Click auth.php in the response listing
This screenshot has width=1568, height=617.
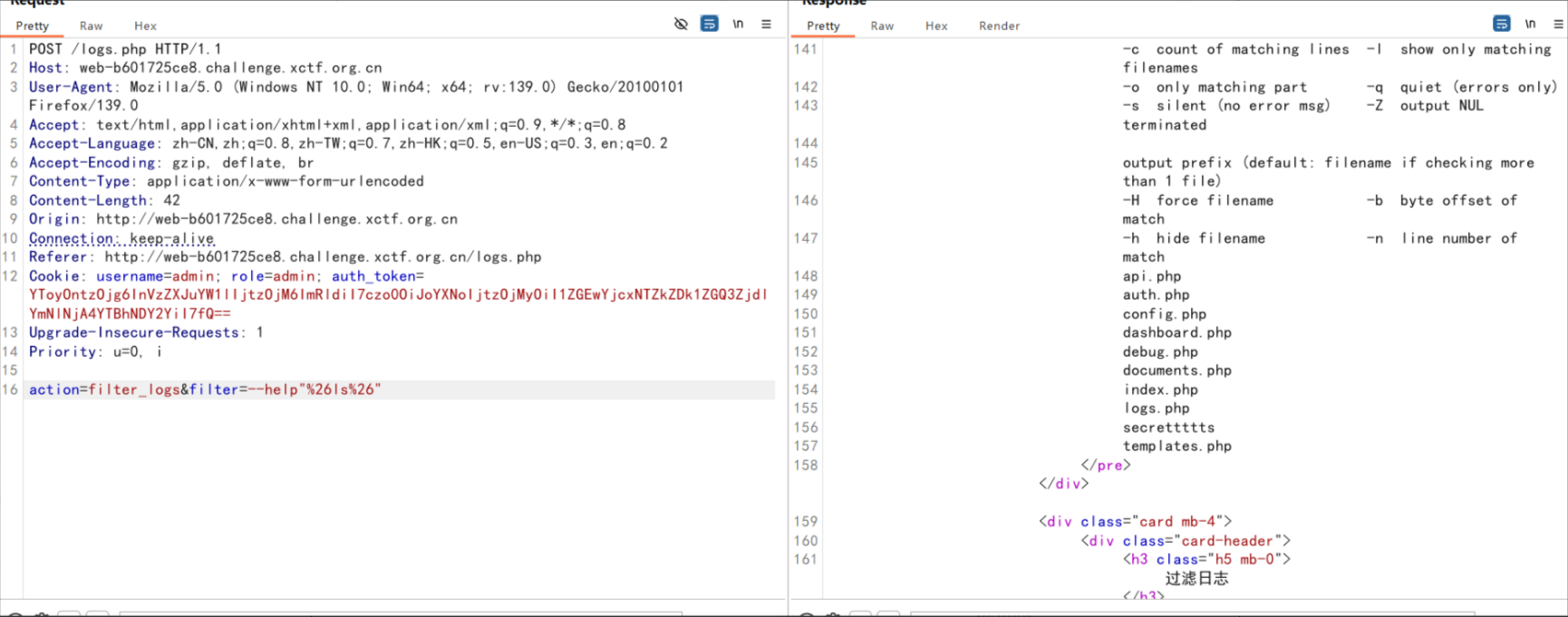click(1157, 295)
